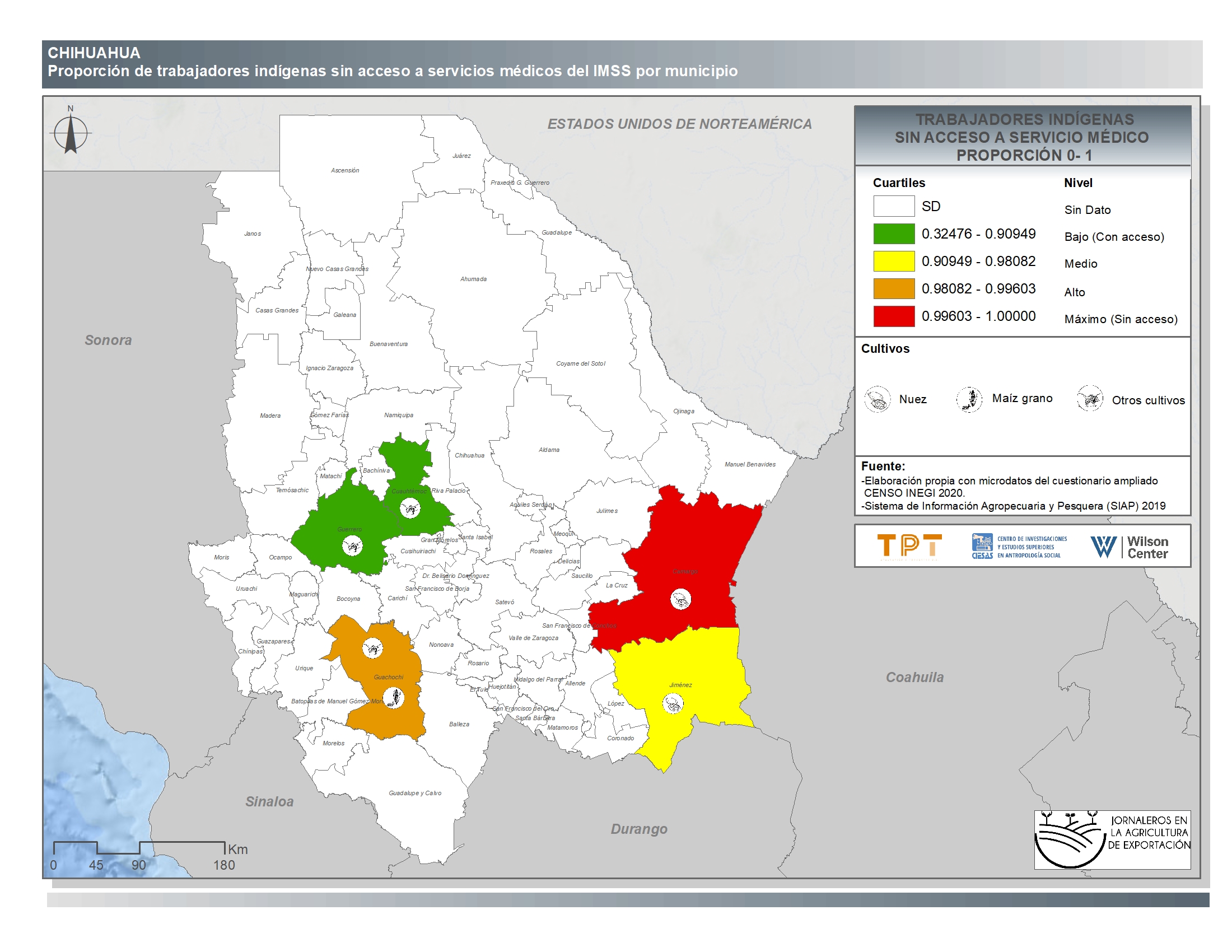Click the crop icon inside Guerrero municipality
This screenshot has width=1232, height=952.
[353, 545]
